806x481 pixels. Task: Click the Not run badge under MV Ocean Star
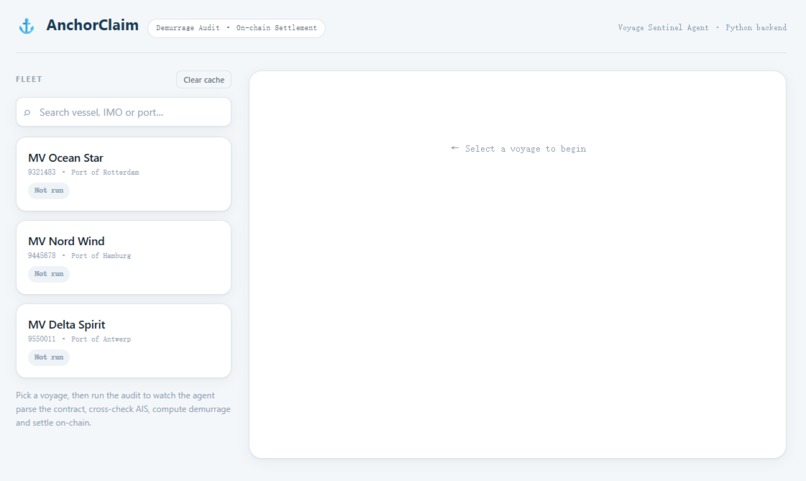tap(49, 190)
